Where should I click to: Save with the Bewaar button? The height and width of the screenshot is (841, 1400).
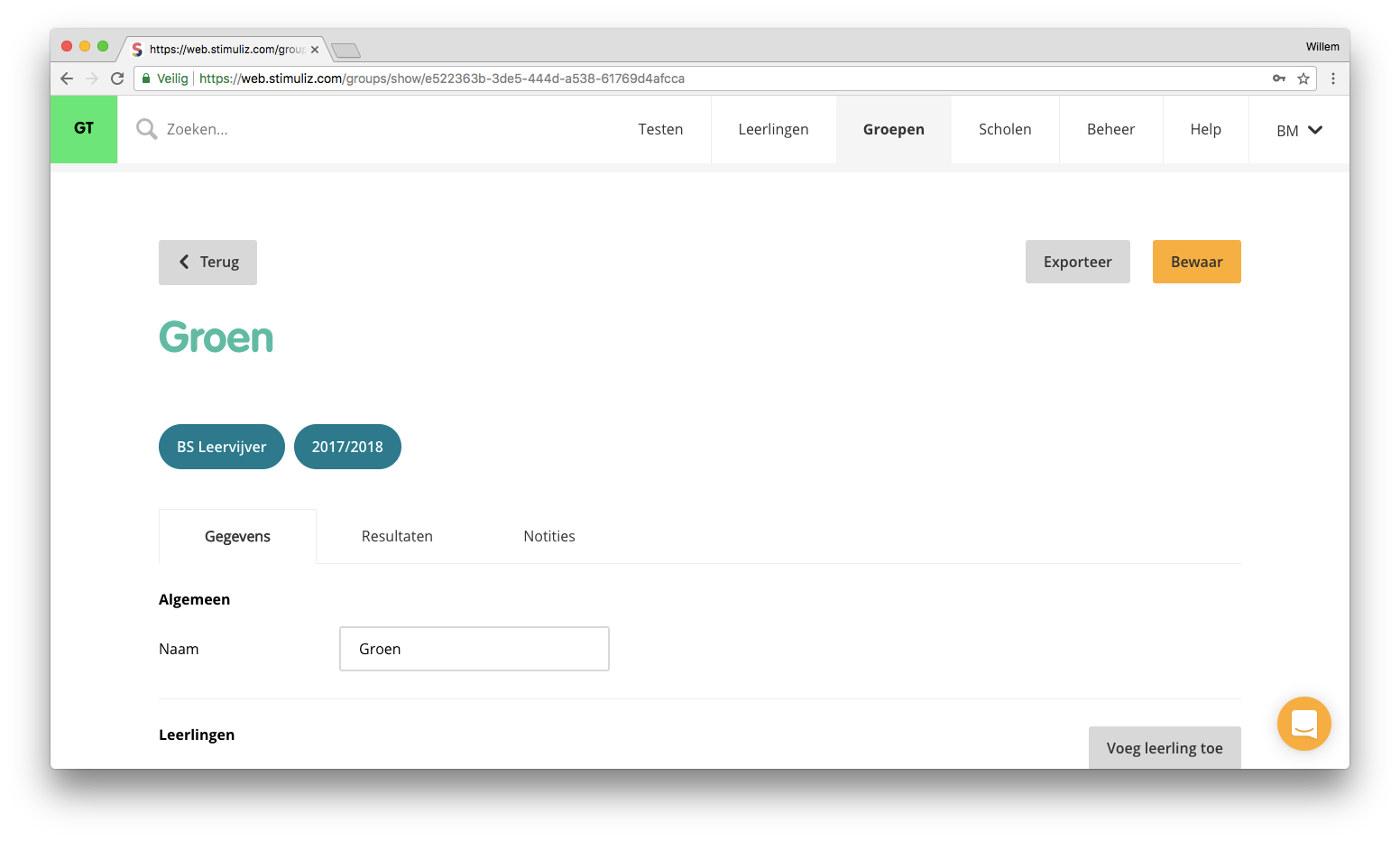pos(1196,262)
